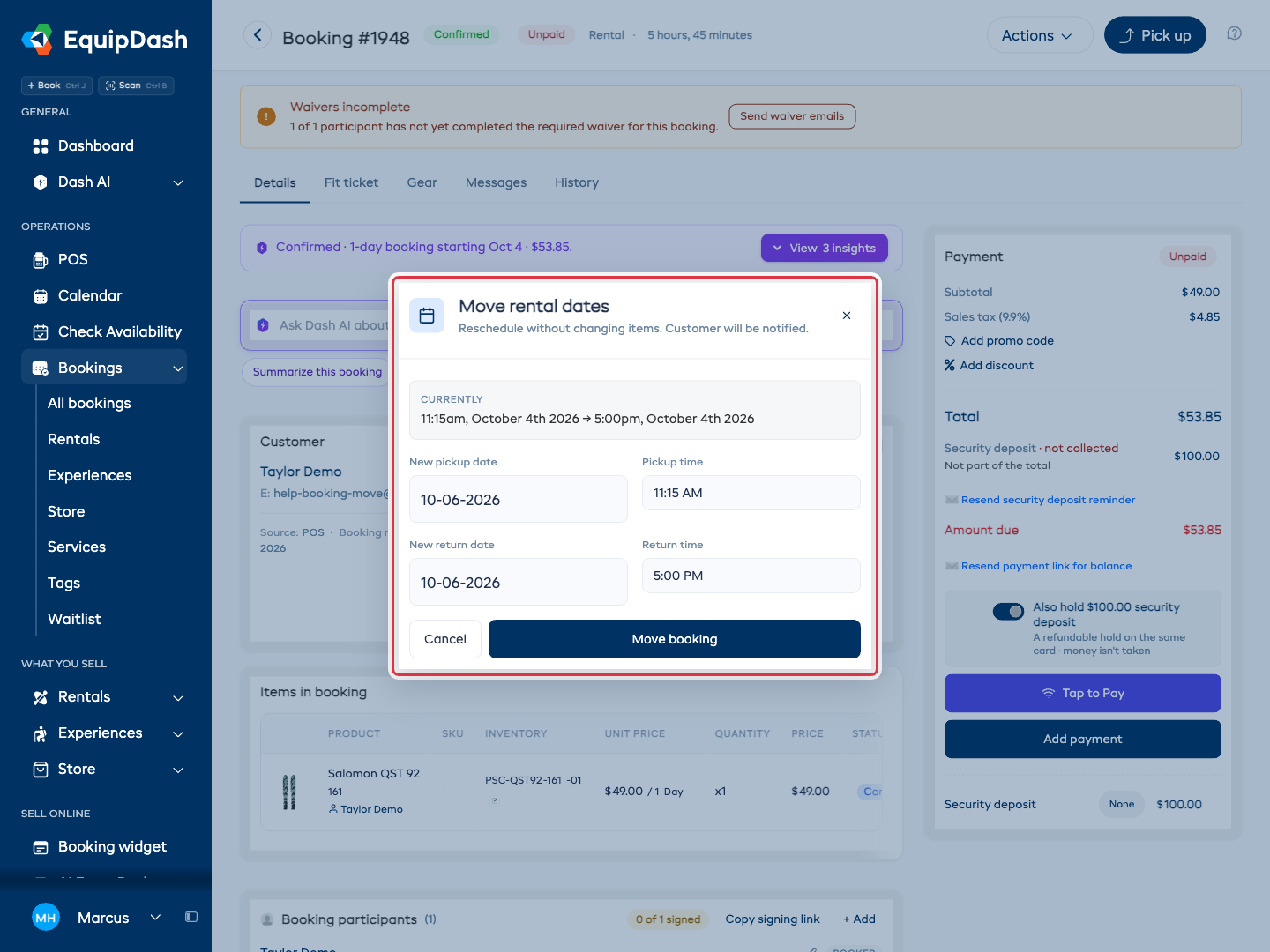The image size is (1270, 952).
Task: Click the Tap to Pay button
Action: pos(1083,693)
